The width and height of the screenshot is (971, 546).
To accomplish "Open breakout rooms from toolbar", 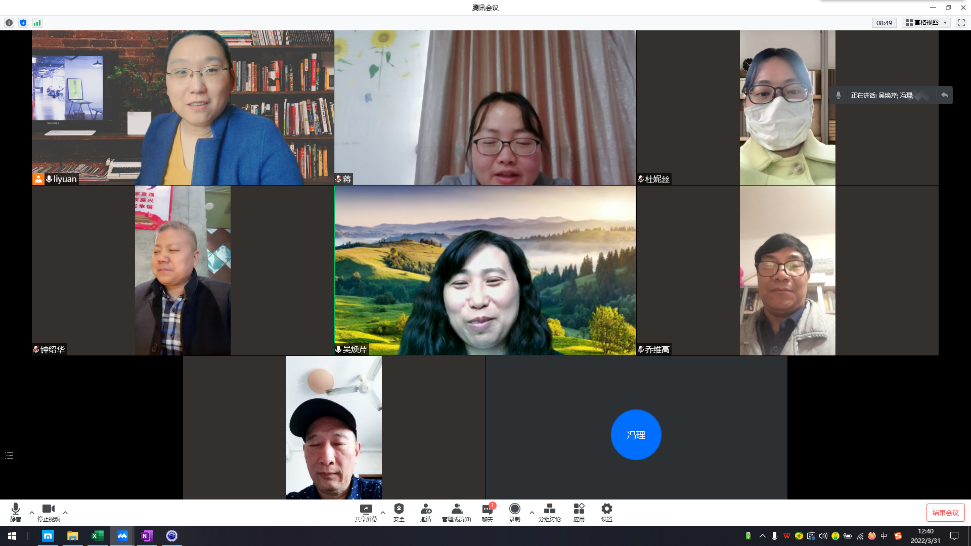I will pyautogui.click(x=549, y=511).
